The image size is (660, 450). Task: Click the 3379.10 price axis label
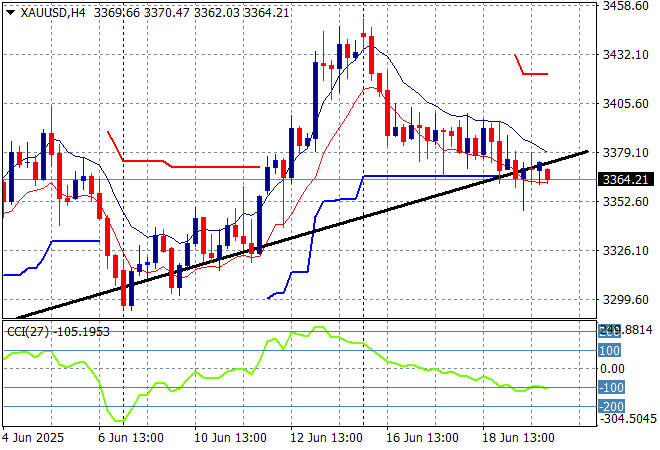625,152
